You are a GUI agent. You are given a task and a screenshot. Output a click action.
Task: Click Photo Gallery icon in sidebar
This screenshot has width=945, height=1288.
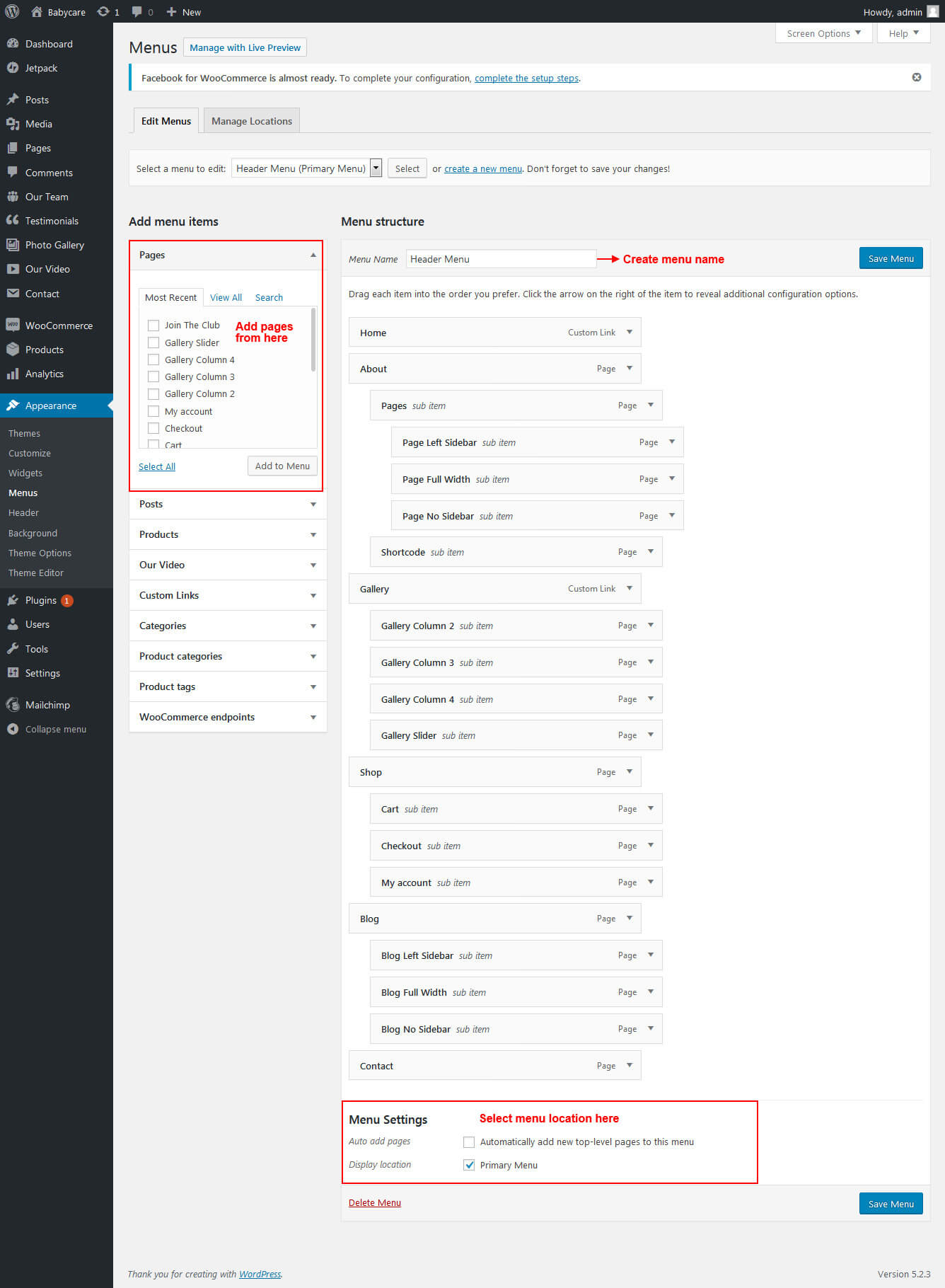[x=13, y=245]
